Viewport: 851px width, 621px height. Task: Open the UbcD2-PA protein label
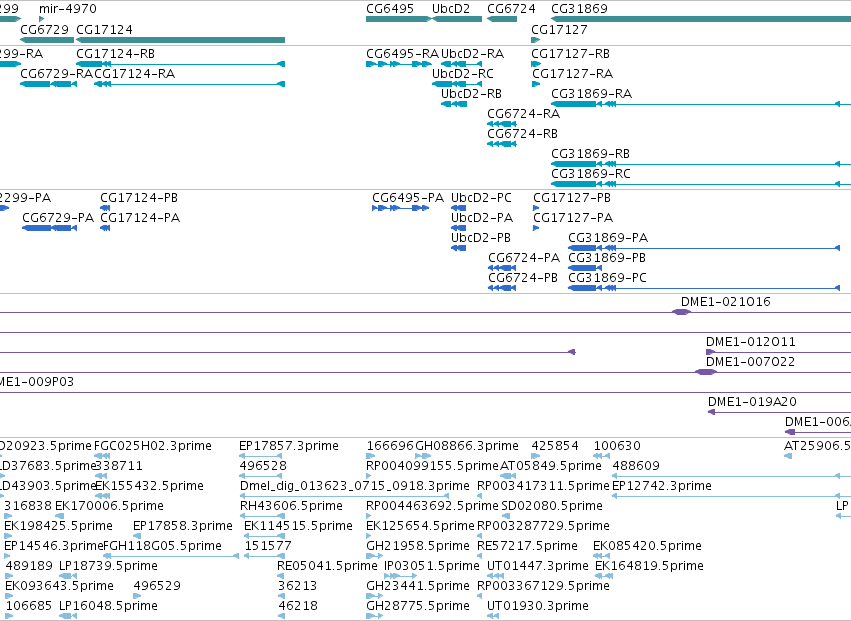pyautogui.click(x=482, y=218)
